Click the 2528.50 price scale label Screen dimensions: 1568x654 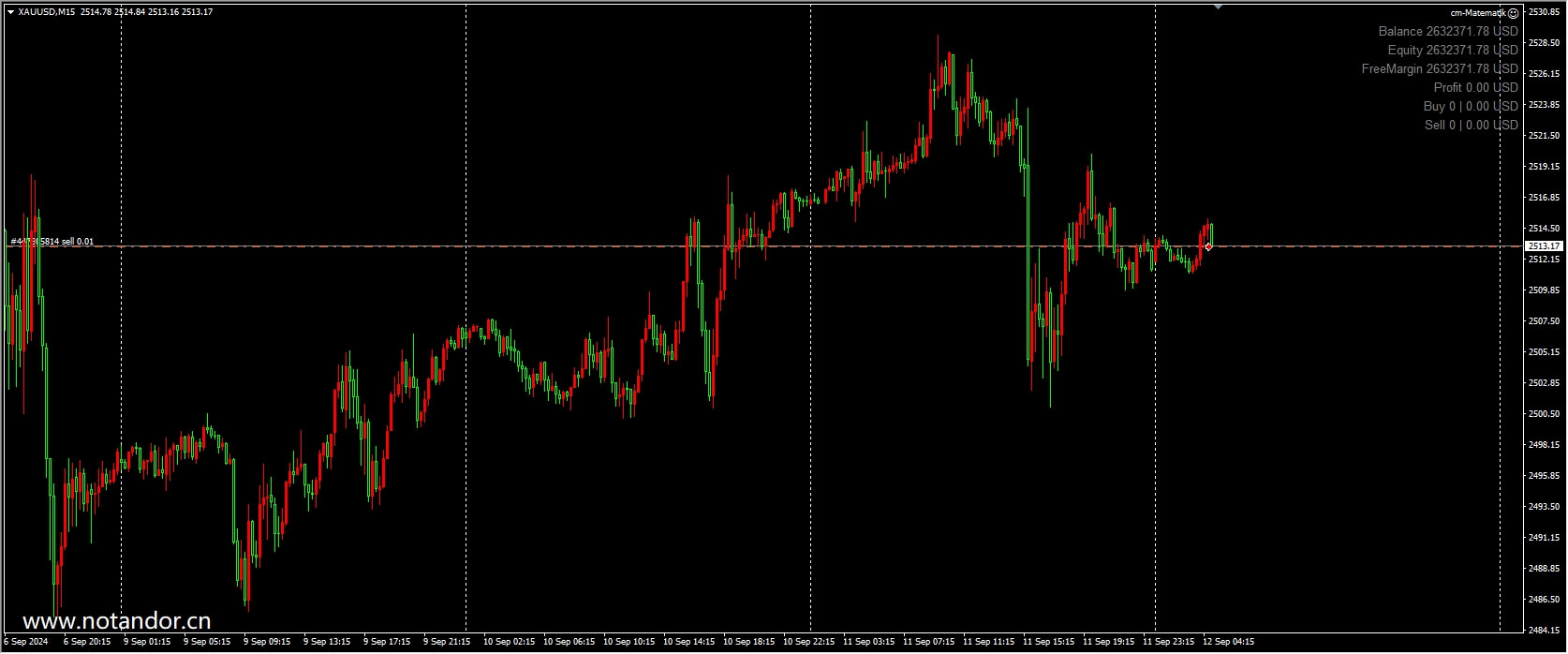pos(1544,43)
